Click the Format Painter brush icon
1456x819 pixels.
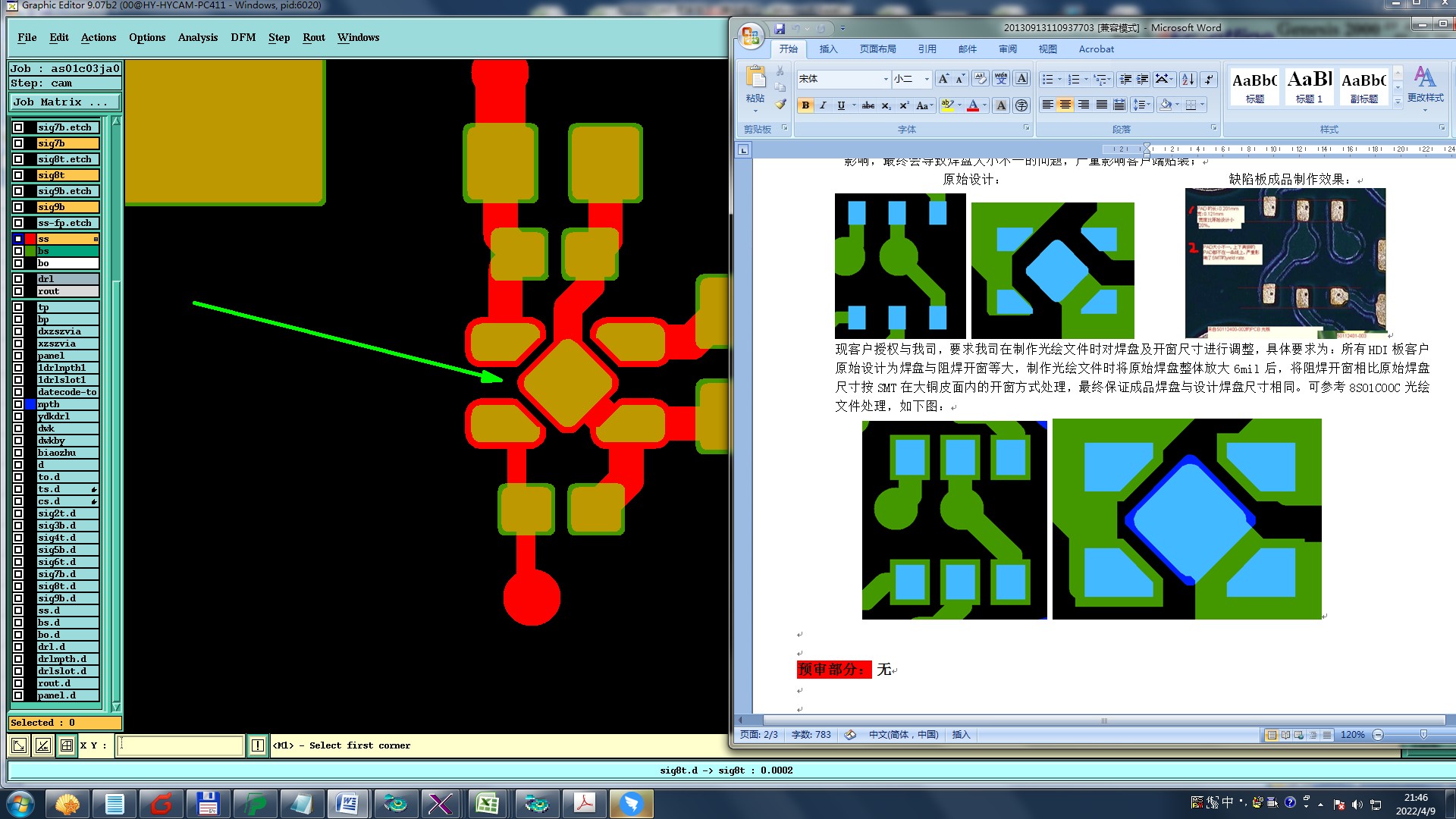click(780, 105)
